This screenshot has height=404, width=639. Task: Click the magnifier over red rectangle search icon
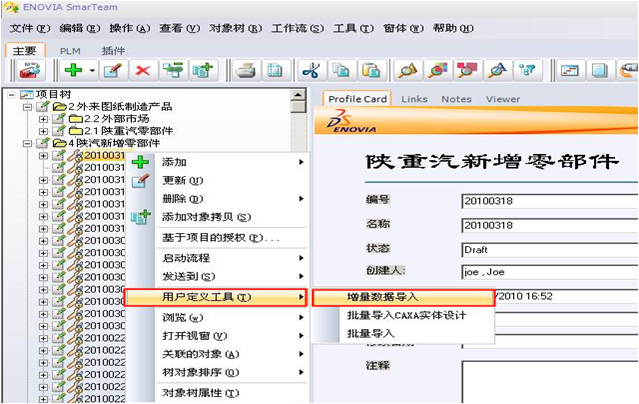[x=467, y=71]
